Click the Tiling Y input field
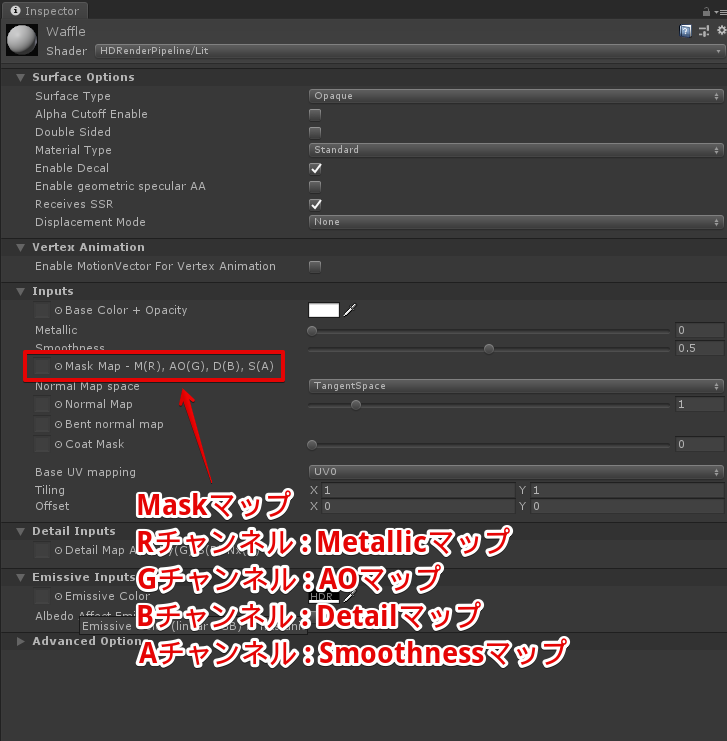727x741 pixels. pos(628,491)
